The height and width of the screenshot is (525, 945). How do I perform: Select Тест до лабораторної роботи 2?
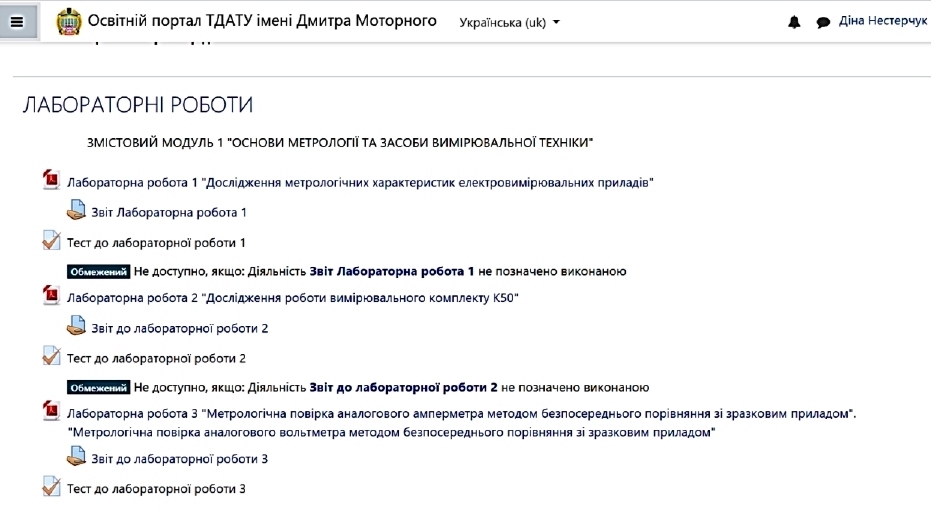coord(156,359)
